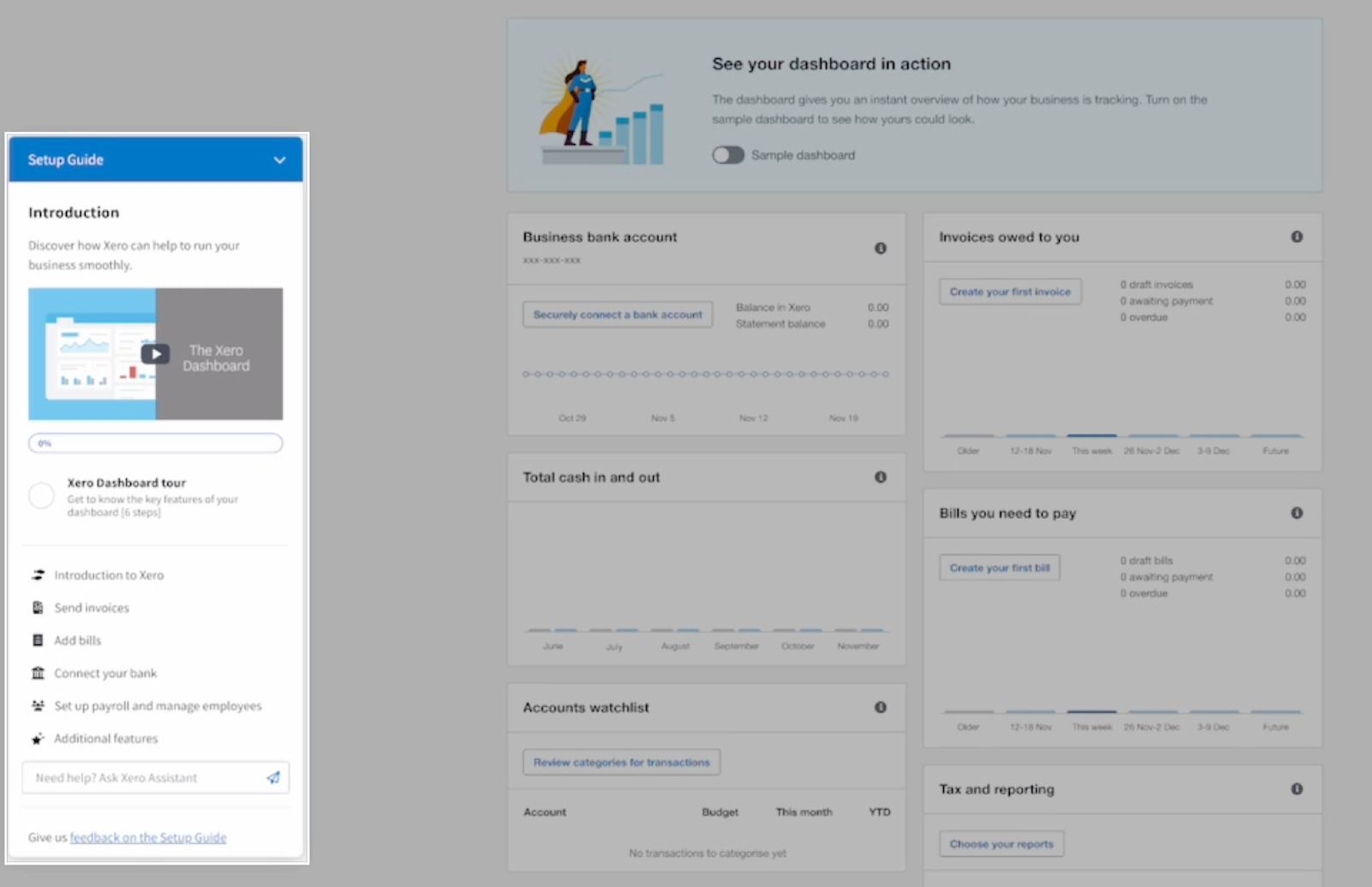Check the Xero Dashboard tour circle

[41, 495]
